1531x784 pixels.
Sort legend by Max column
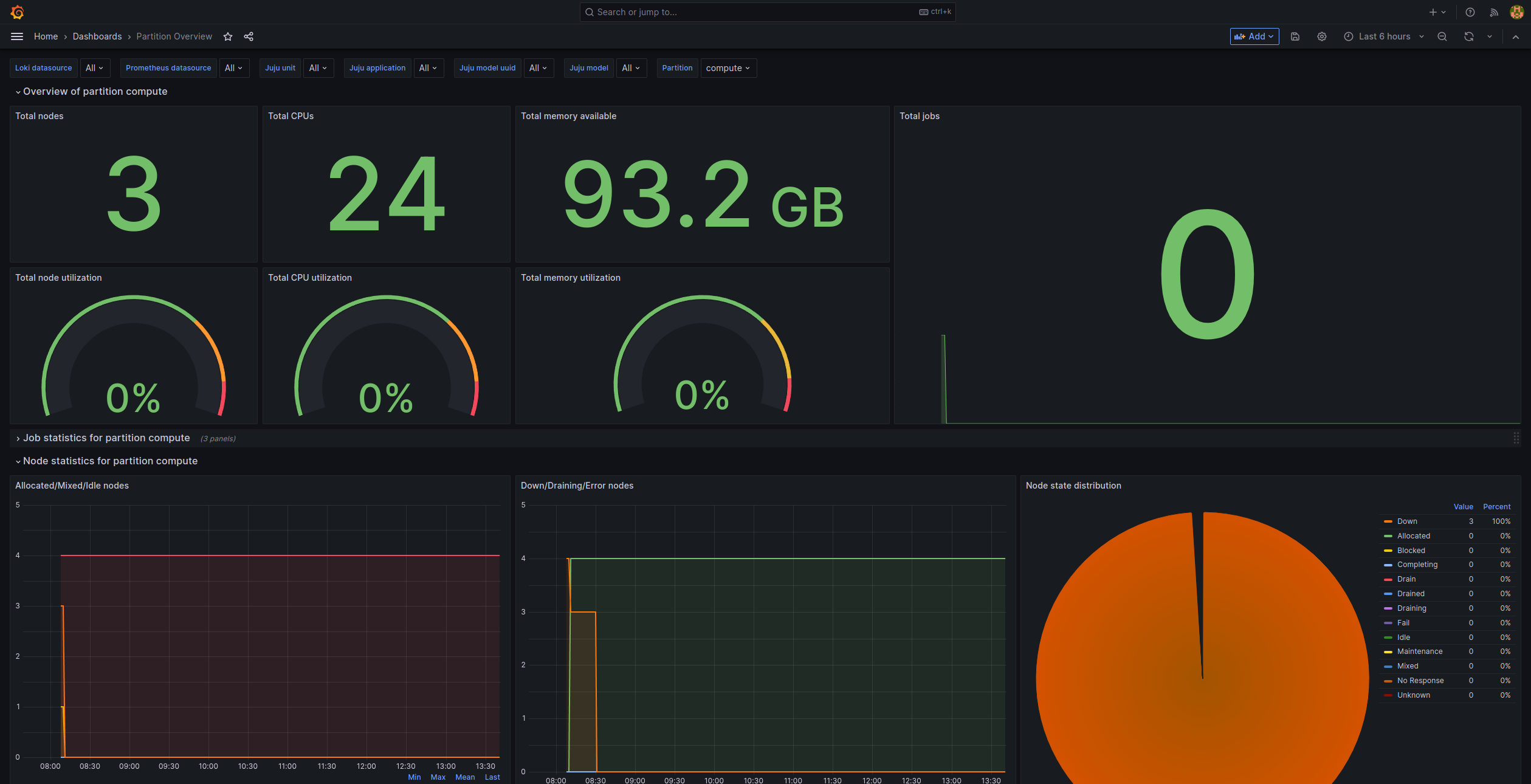click(x=438, y=777)
